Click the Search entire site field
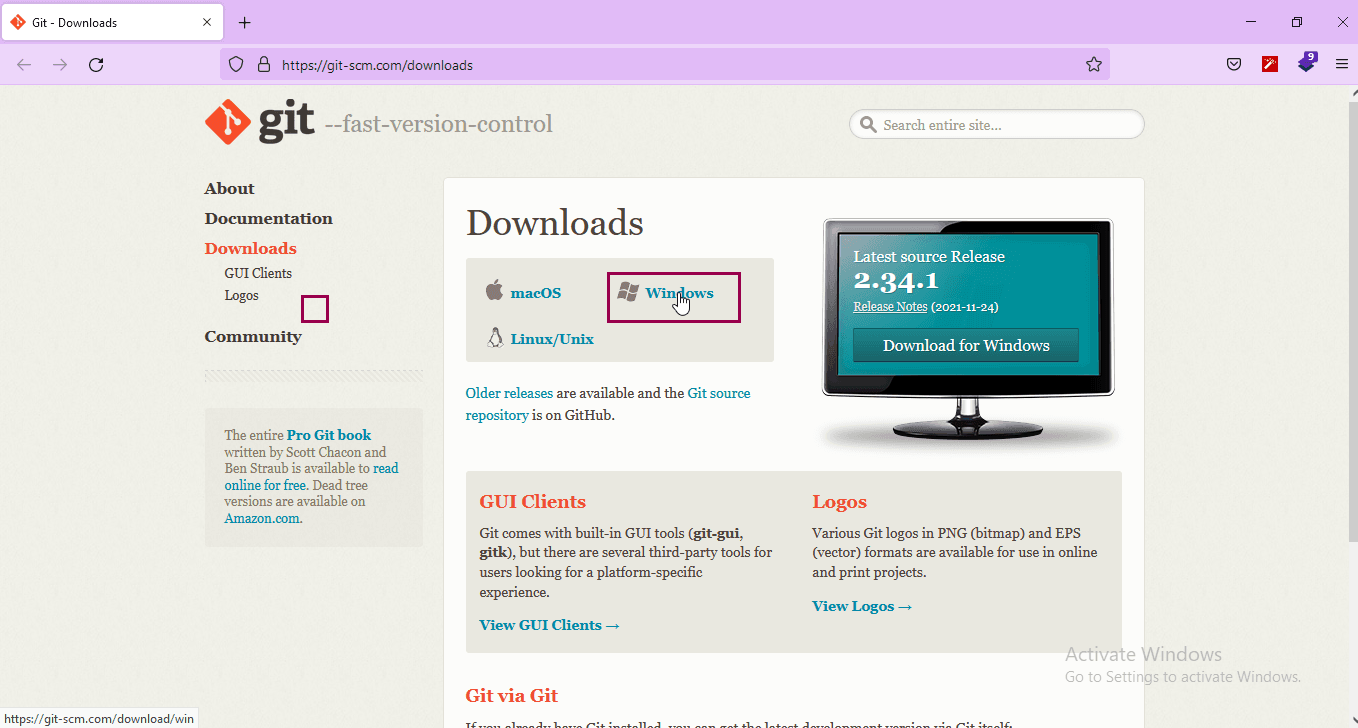The height and width of the screenshot is (728, 1358). 997,125
